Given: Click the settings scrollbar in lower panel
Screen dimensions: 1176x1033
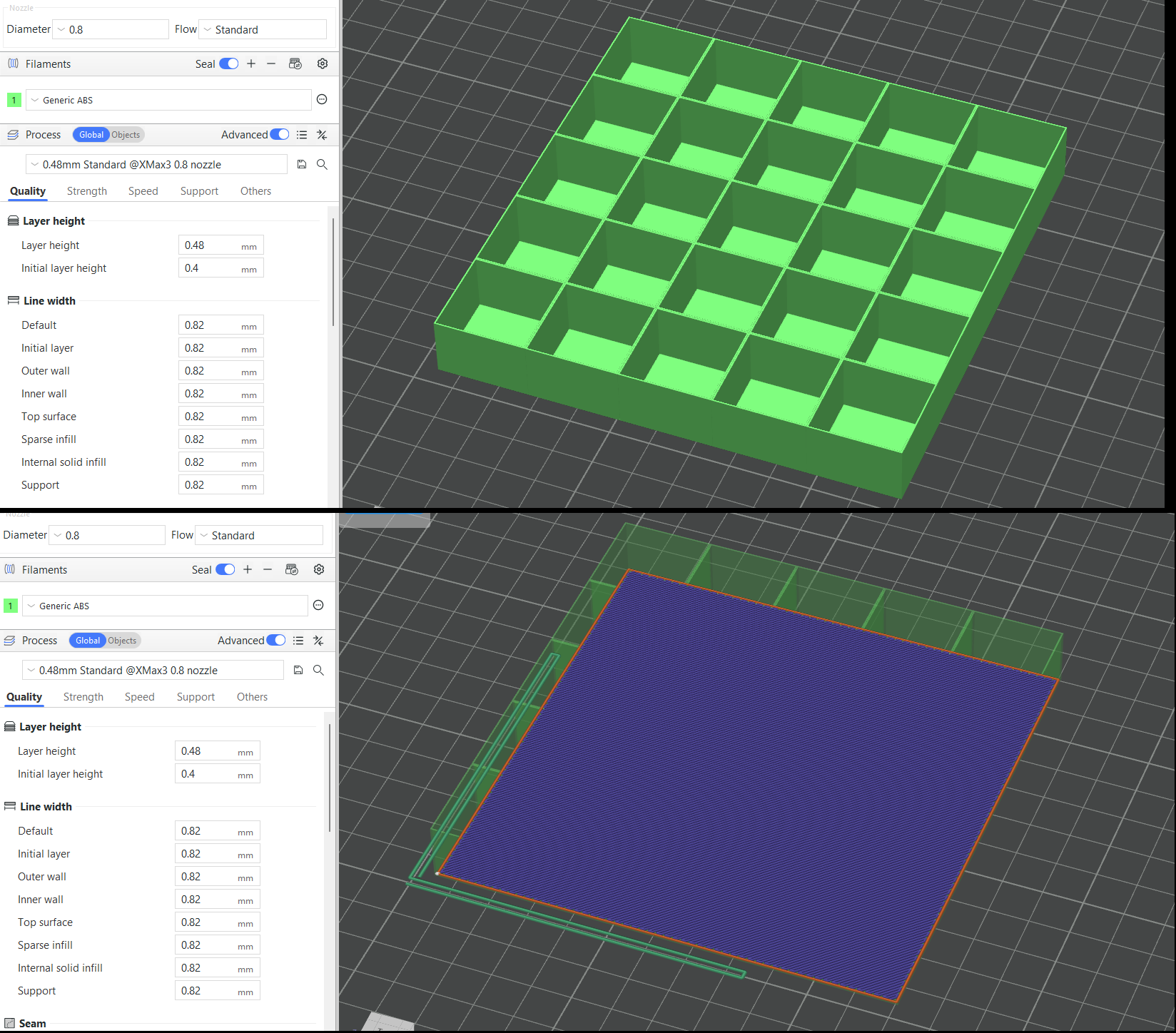Looking at the screenshot, I should coord(330,778).
